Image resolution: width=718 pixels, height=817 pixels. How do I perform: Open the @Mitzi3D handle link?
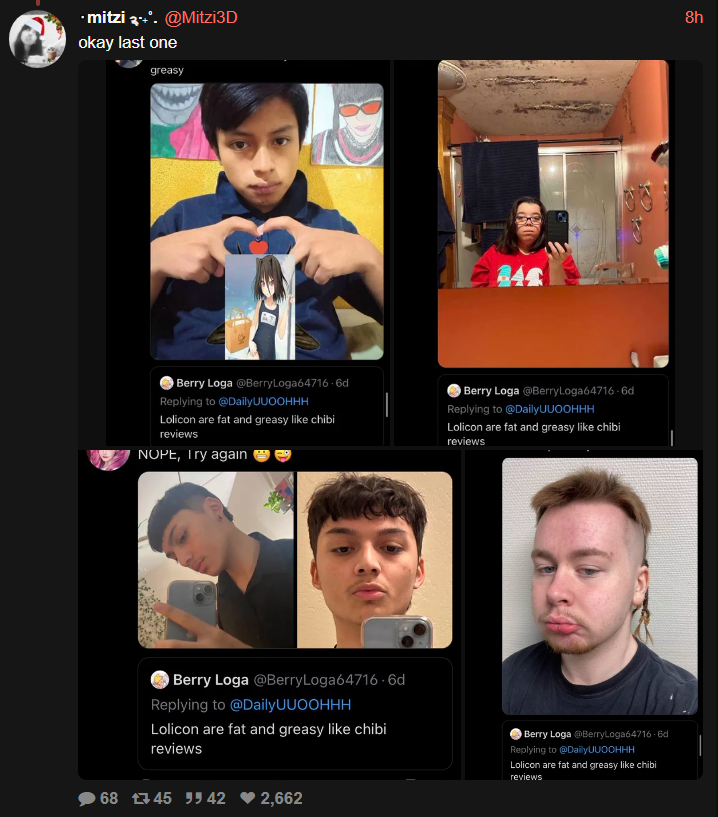point(201,18)
